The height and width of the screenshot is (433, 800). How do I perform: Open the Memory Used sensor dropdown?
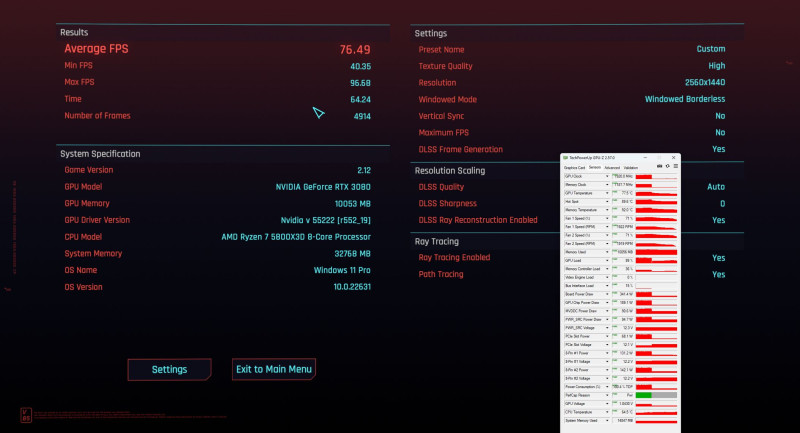click(607, 252)
